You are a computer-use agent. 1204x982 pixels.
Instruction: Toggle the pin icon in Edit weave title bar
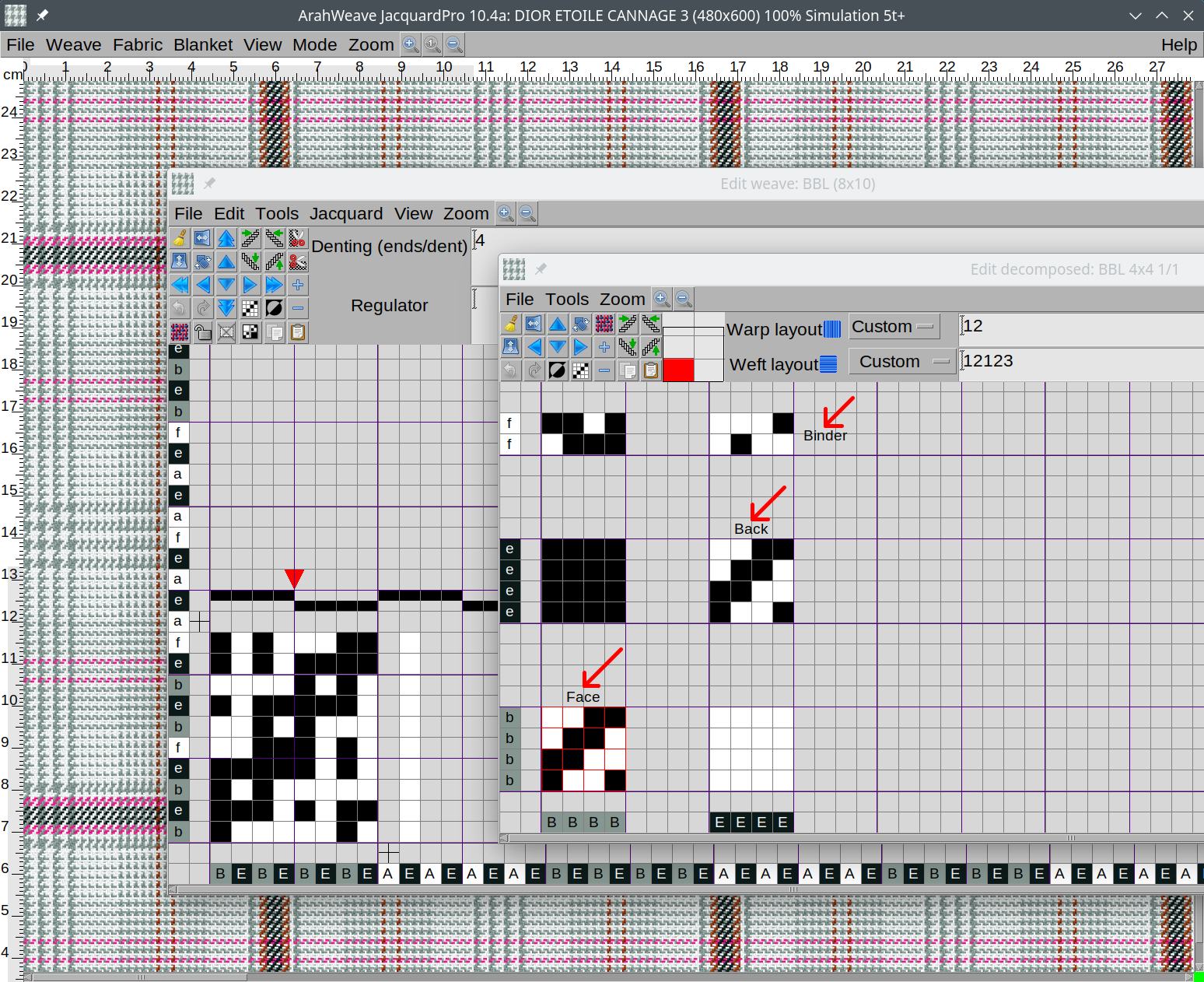(x=209, y=184)
